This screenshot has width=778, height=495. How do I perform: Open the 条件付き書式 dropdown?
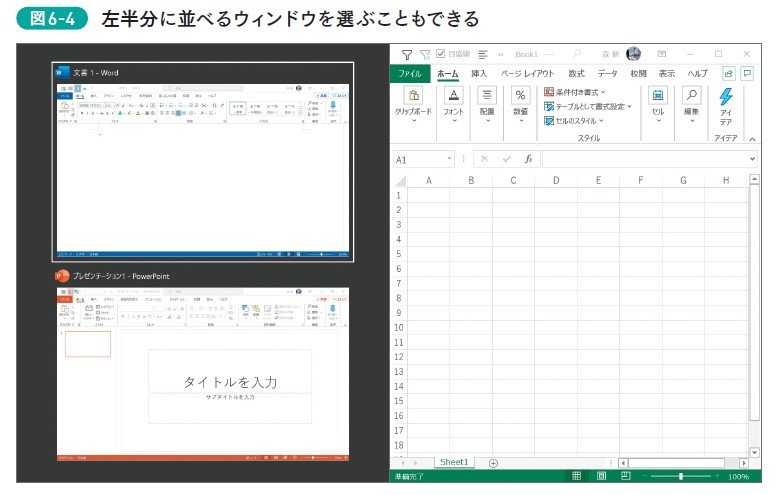(575, 92)
